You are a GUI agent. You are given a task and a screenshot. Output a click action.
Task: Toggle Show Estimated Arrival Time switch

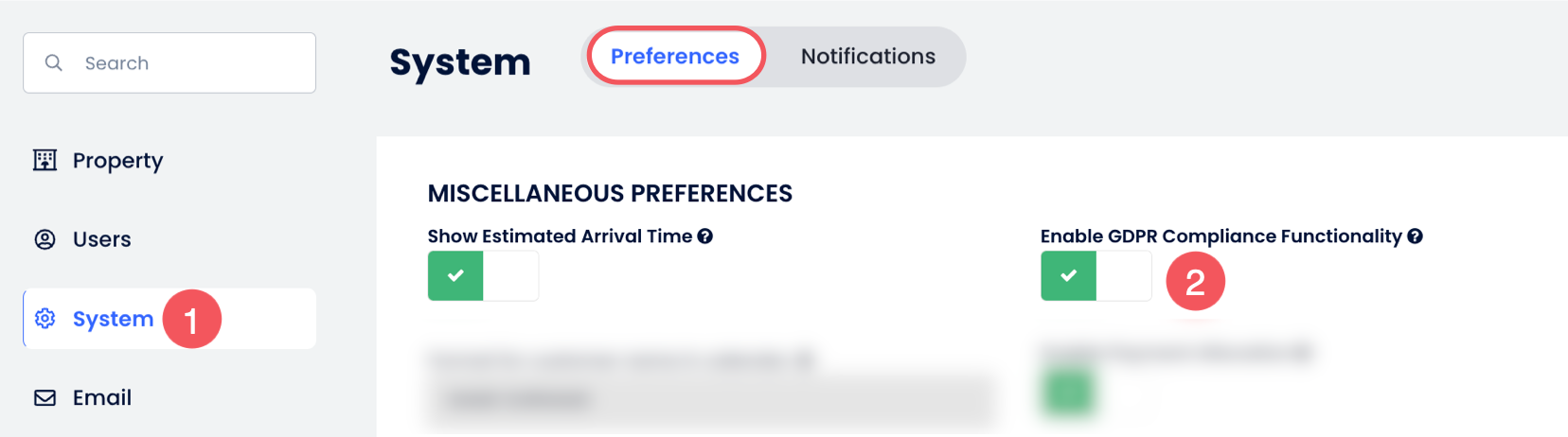point(483,275)
